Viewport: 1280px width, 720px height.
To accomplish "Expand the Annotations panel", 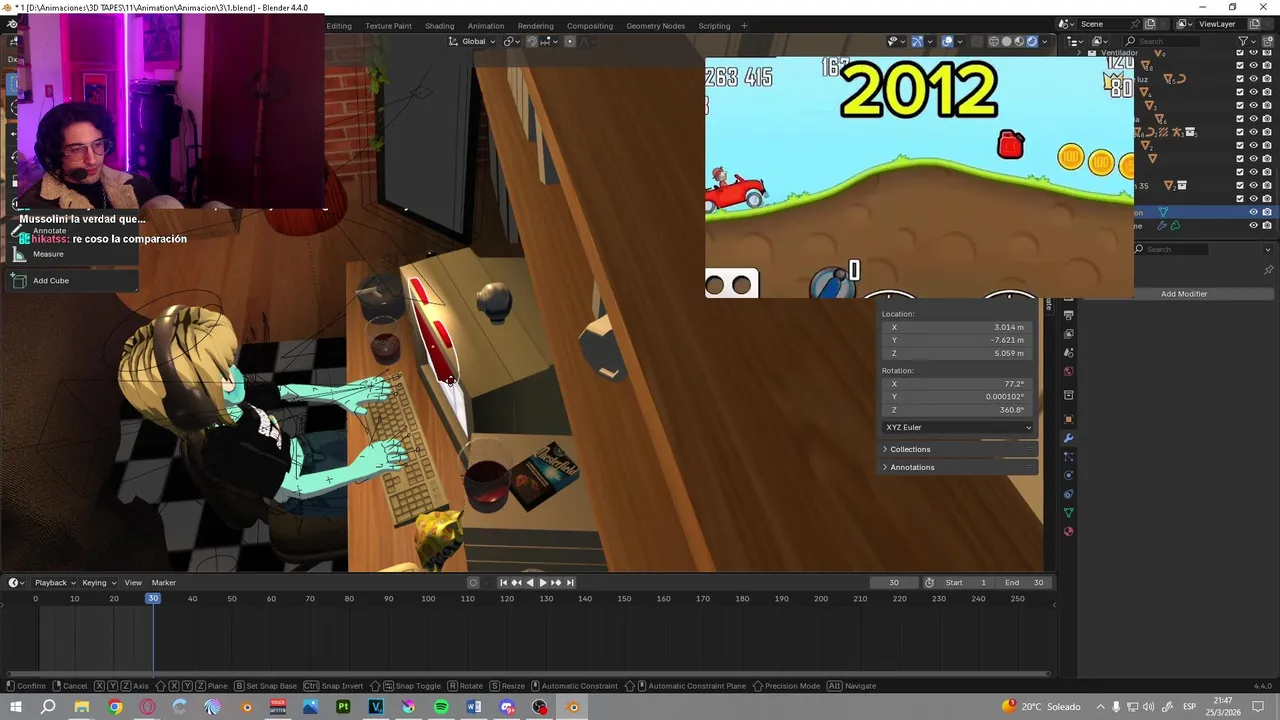I will tap(958, 467).
